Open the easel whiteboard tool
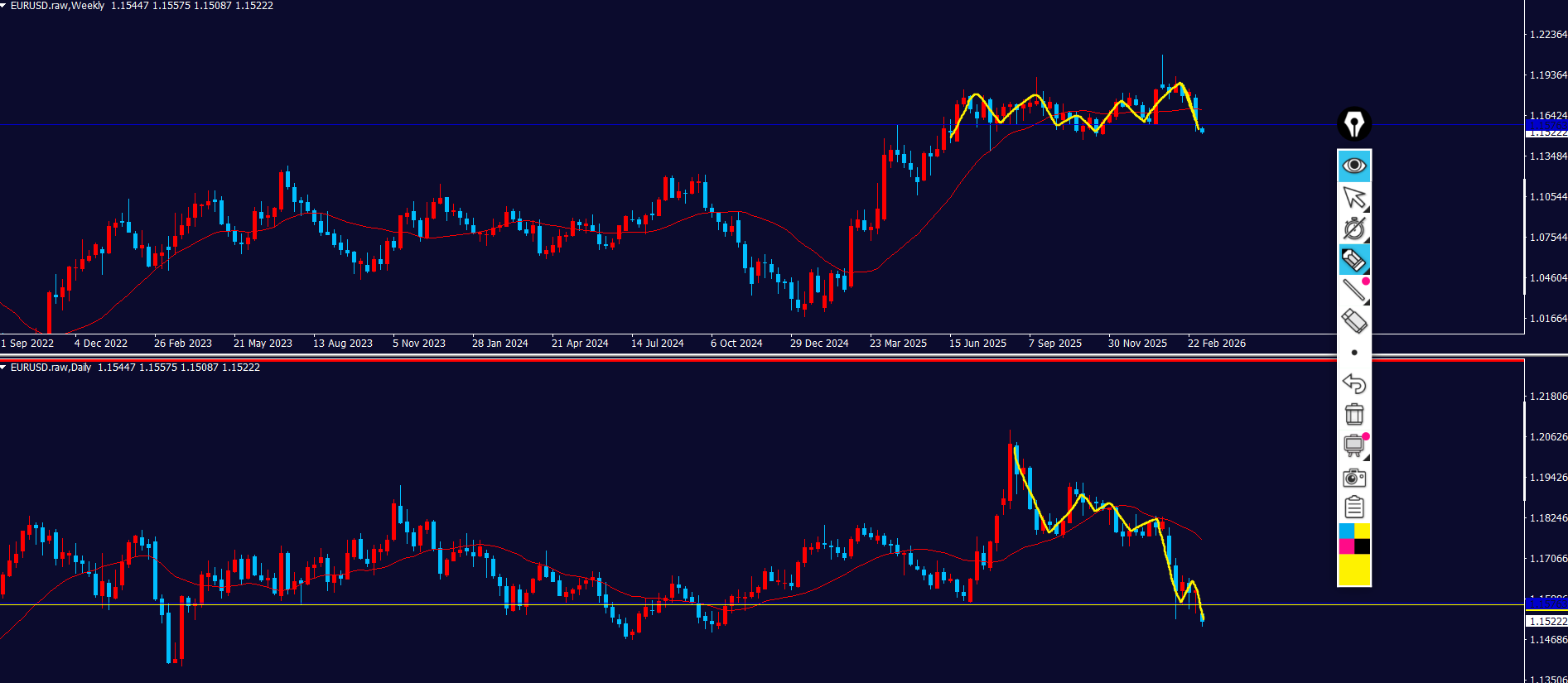1568x683 pixels. tap(1353, 445)
